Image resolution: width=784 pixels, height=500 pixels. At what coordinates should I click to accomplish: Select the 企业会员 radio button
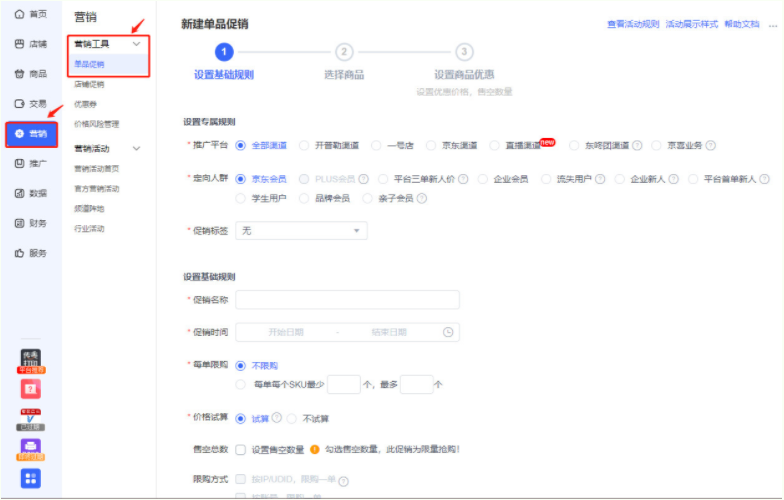(x=482, y=179)
